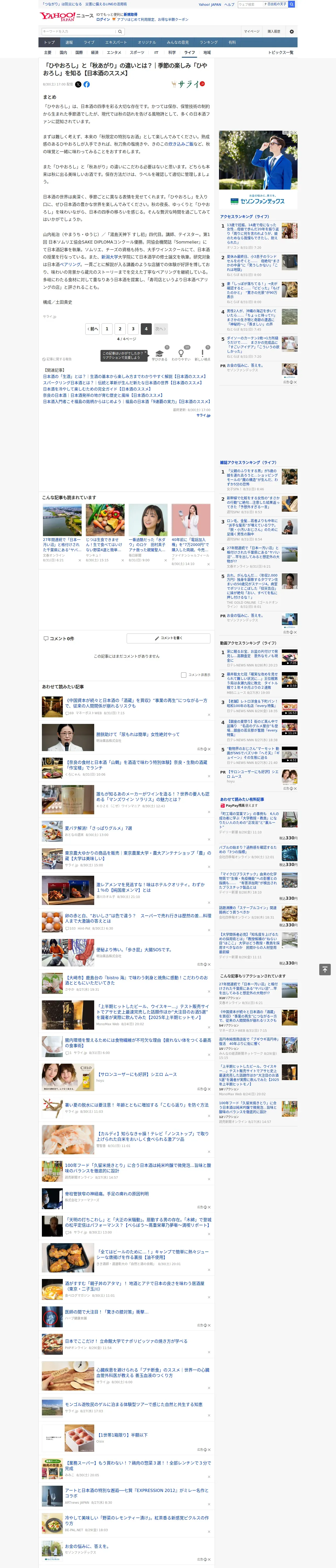Click the scroll-to-top arrow button
The width and height of the screenshot is (336, 1568).
(325, 970)
